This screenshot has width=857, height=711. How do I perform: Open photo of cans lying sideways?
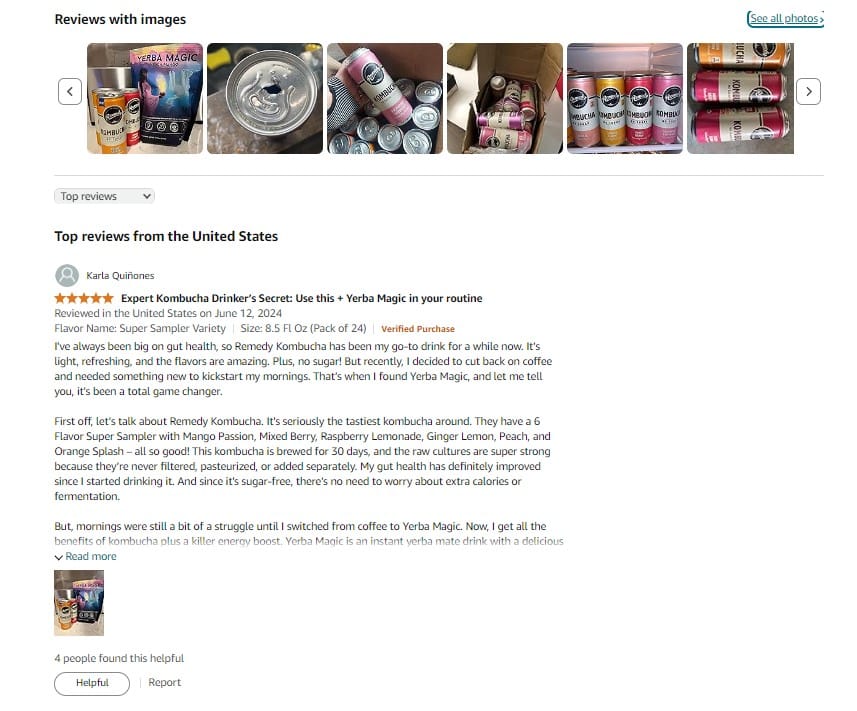coord(740,98)
